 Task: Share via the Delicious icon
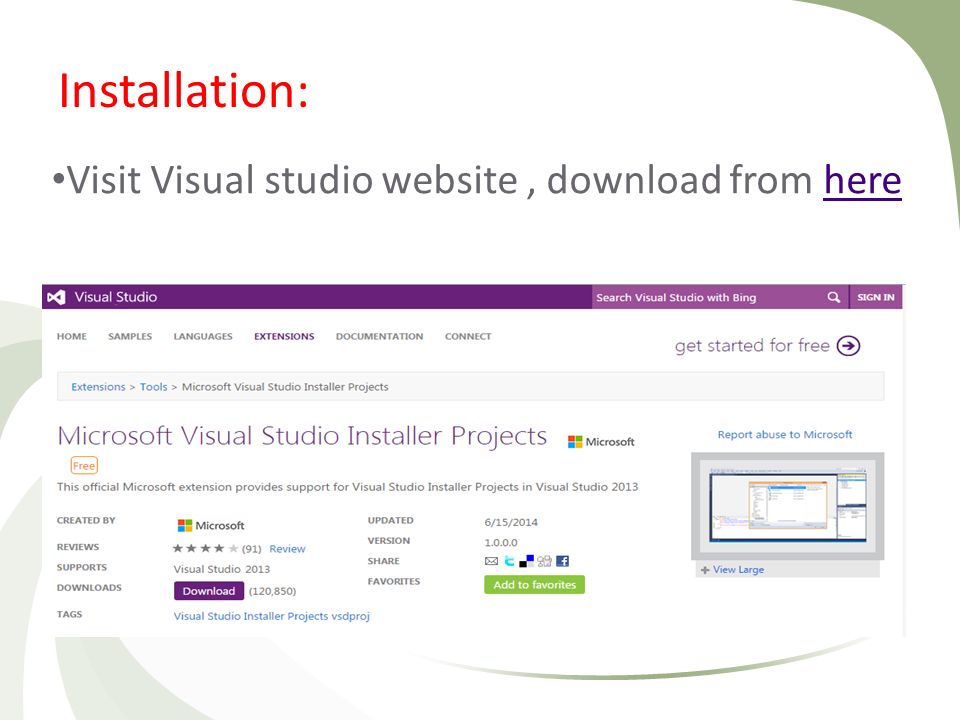(x=527, y=561)
